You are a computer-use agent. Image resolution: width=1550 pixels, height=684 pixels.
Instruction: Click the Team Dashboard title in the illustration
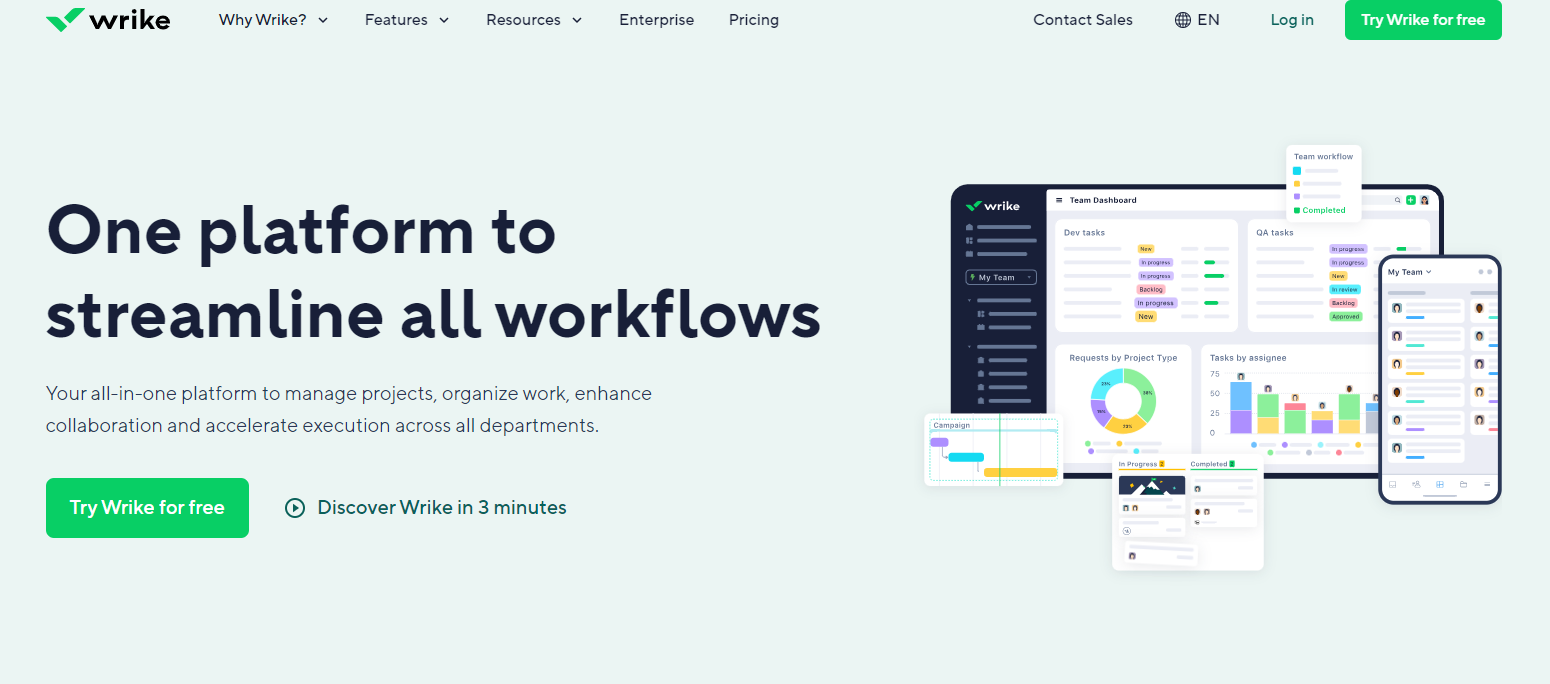[x=1103, y=200]
